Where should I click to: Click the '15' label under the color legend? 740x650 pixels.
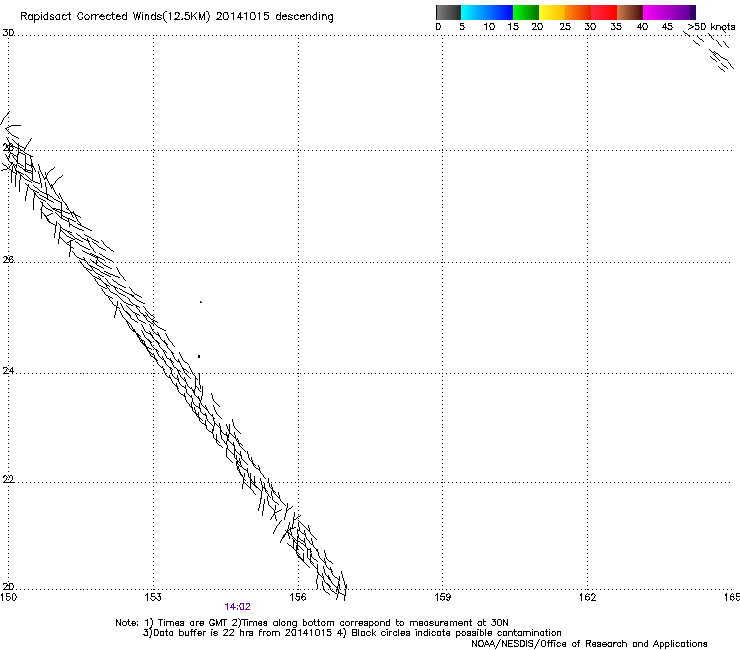513,26
